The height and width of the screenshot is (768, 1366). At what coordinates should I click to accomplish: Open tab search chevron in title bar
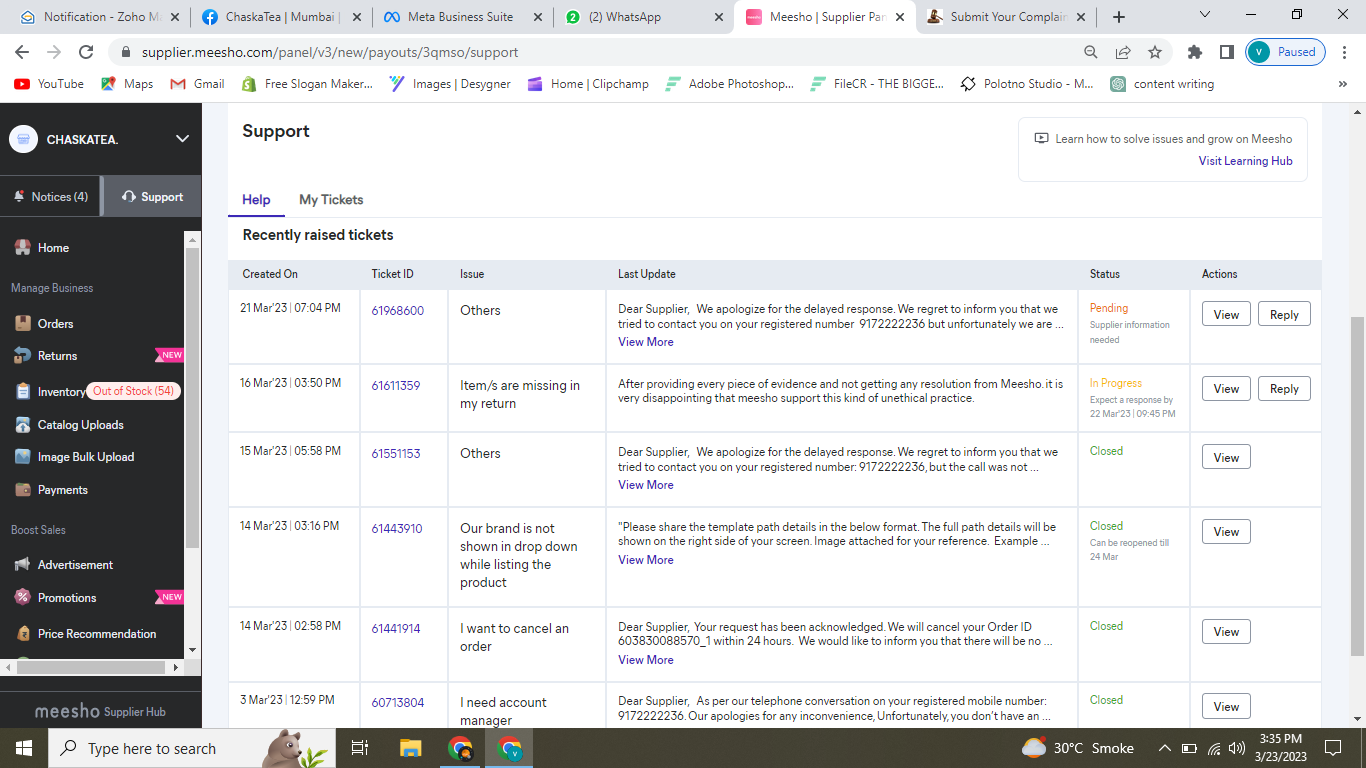1205,15
